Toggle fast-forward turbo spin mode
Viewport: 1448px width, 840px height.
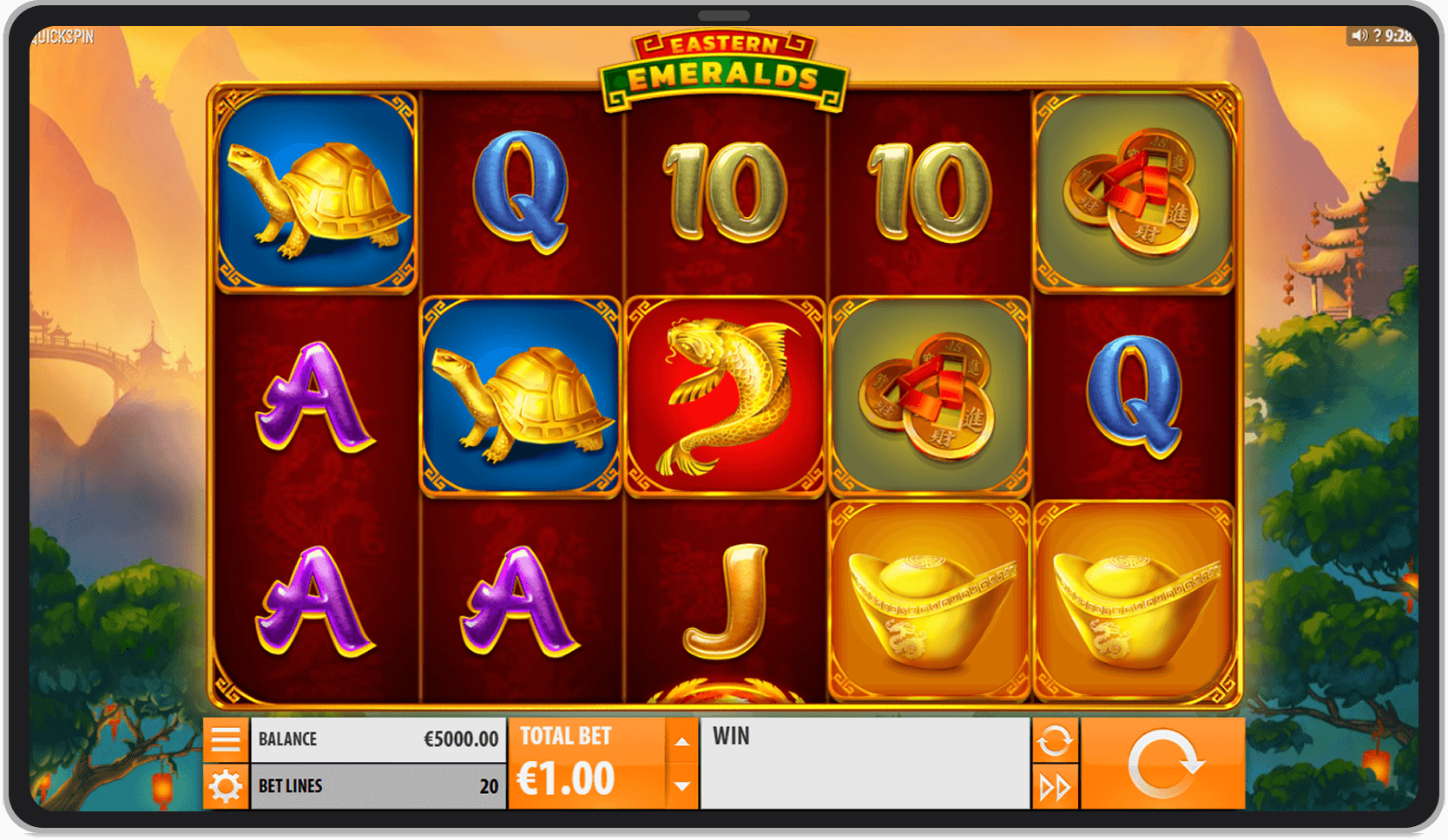click(1055, 787)
